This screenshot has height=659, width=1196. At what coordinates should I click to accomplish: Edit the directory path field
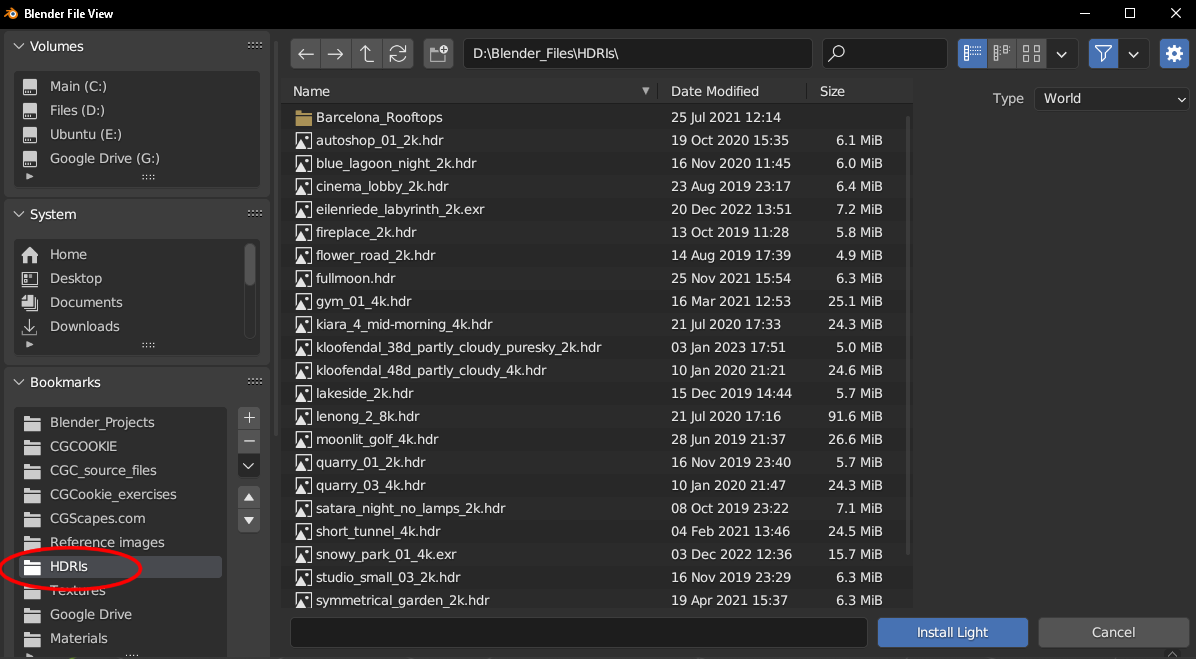(x=638, y=53)
